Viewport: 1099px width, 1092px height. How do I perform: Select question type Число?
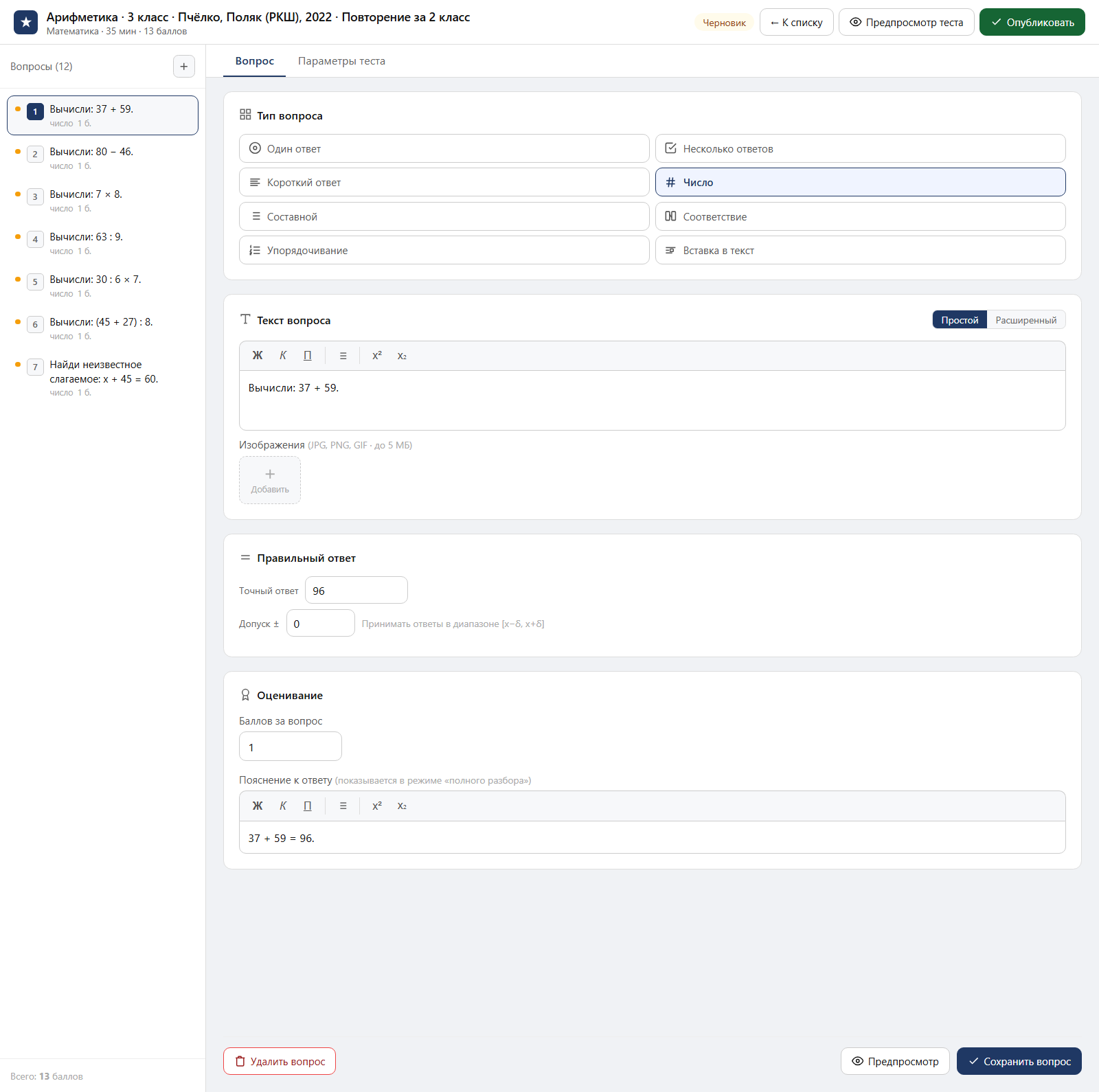(861, 183)
